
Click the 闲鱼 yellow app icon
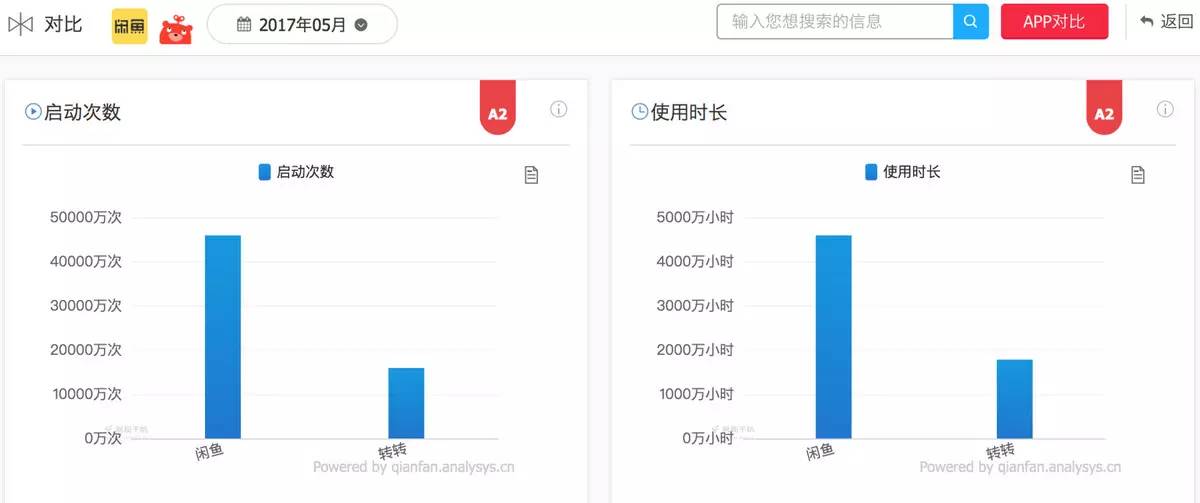[129, 26]
